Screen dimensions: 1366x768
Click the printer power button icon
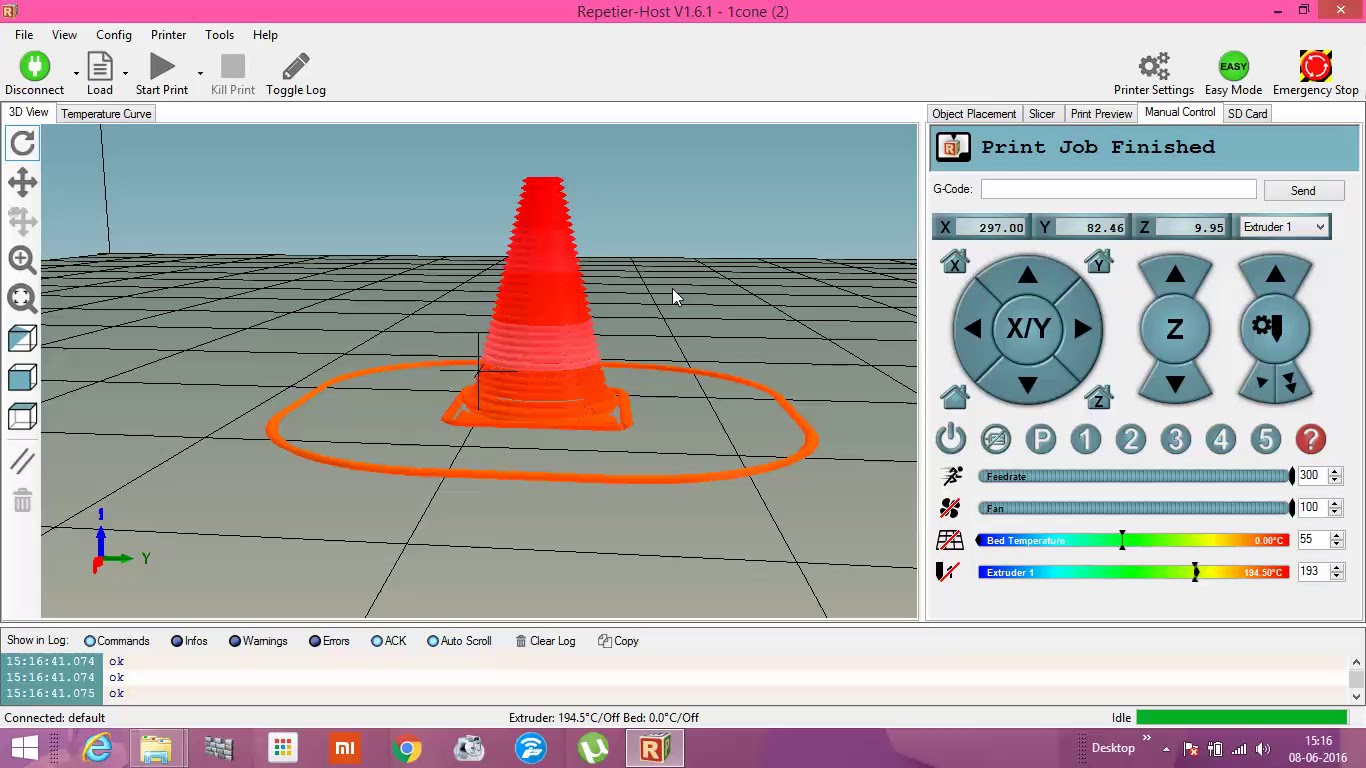pyautogui.click(x=951, y=439)
